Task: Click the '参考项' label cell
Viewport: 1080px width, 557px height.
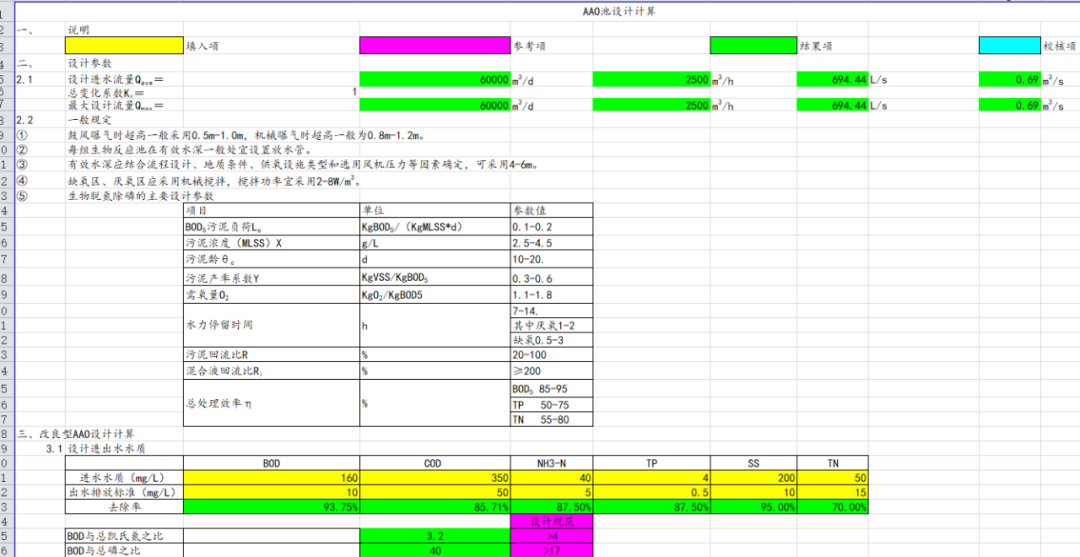Action: point(530,46)
